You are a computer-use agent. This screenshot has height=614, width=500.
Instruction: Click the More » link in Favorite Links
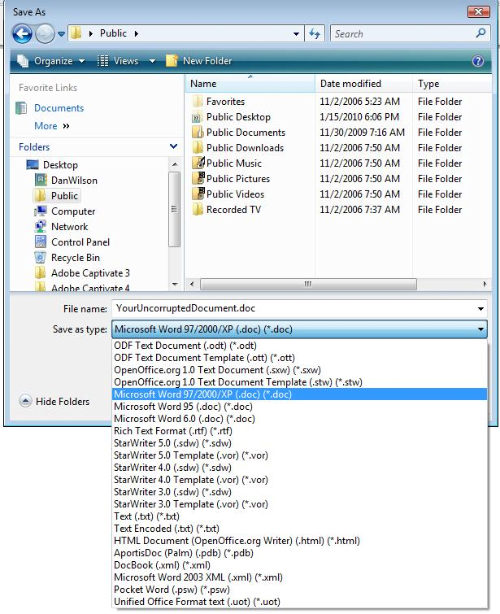[52, 126]
